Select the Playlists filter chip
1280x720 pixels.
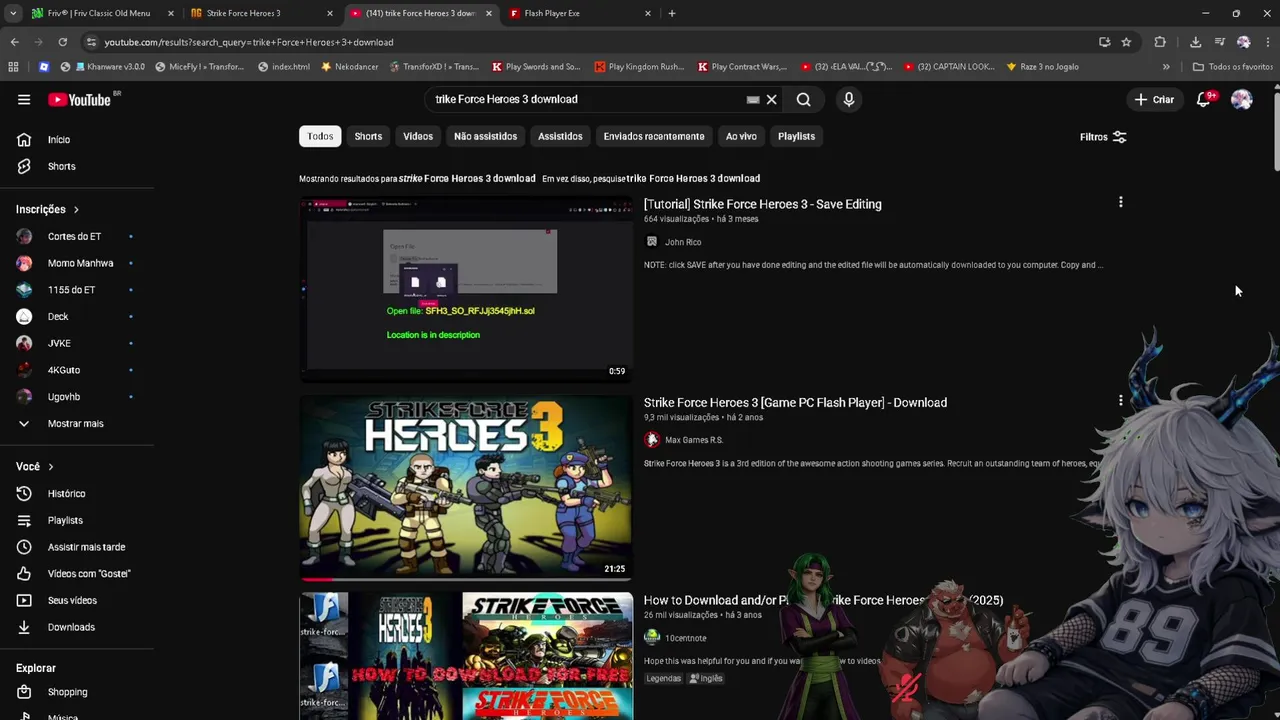[796, 136]
